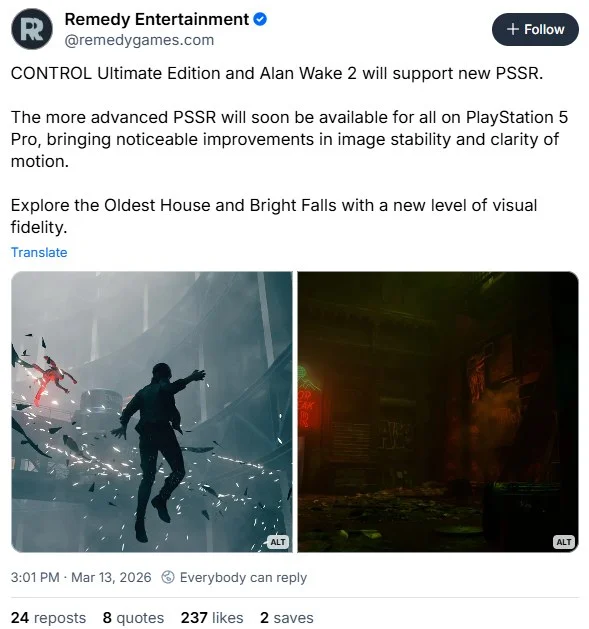Image resolution: width=589 pixels, height=629 pixels.
Task: Open the Alan Wake 2 screenshot image
Action: tap(438, 412)
